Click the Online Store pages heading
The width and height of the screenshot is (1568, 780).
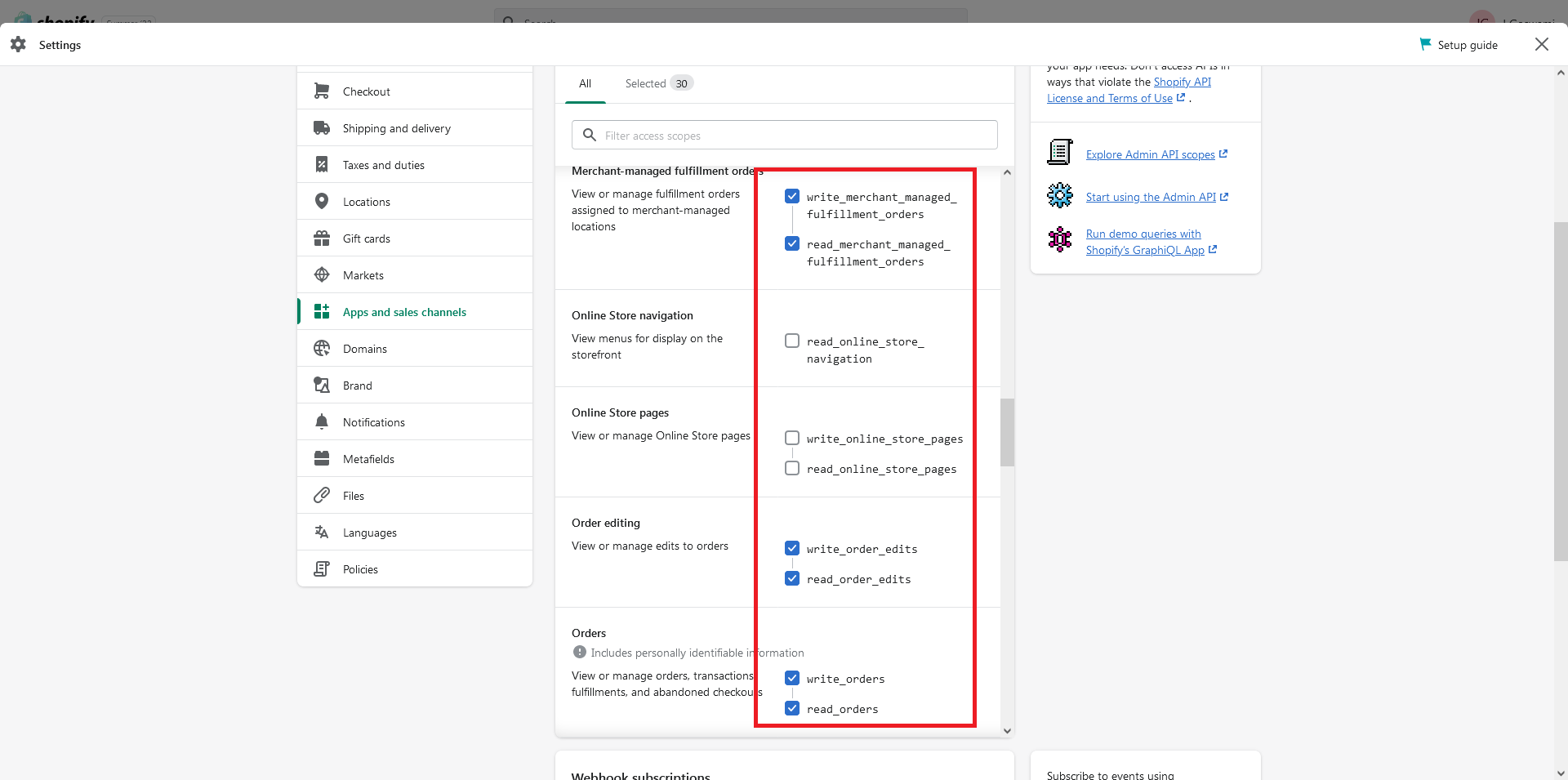620,412
